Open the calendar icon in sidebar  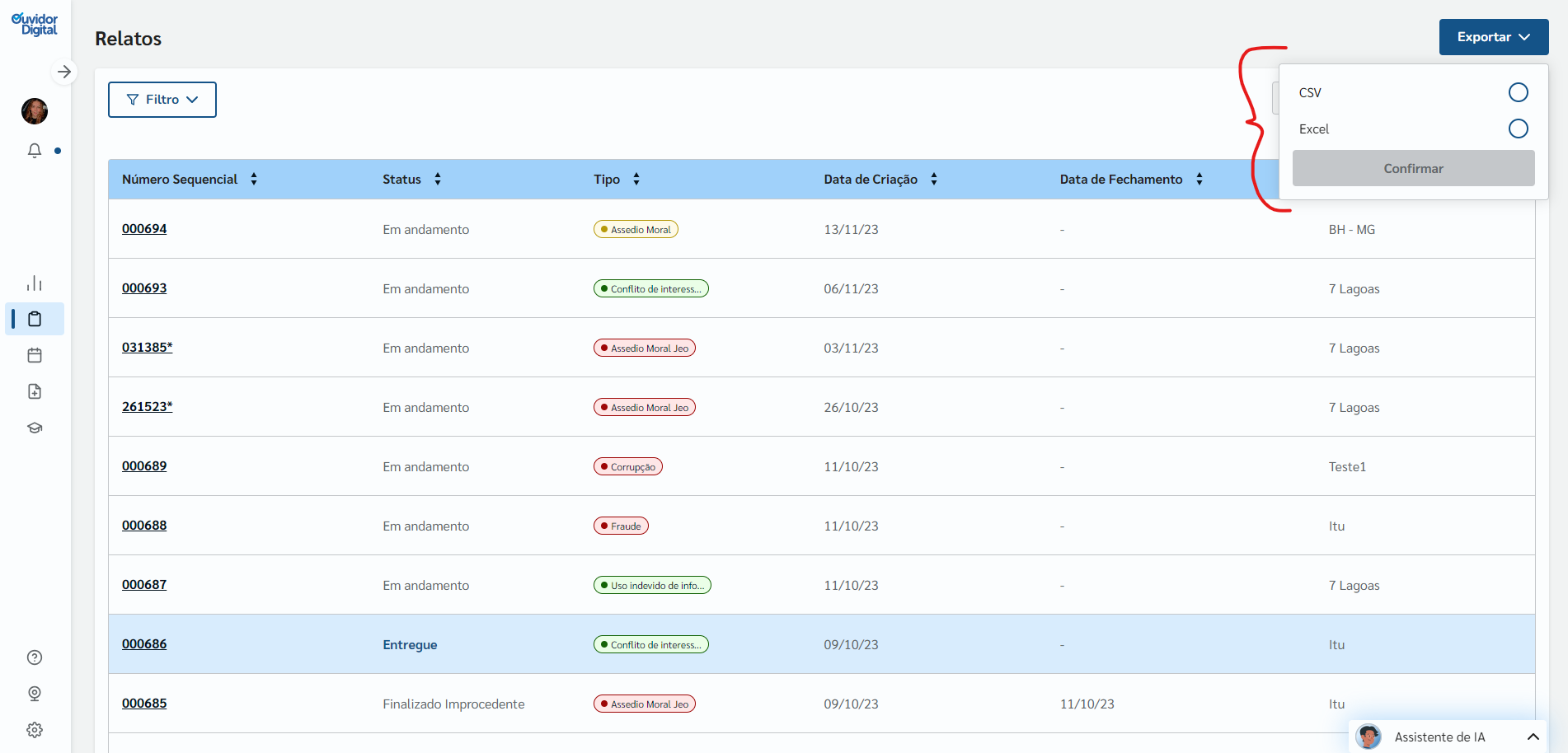(35, 355)
